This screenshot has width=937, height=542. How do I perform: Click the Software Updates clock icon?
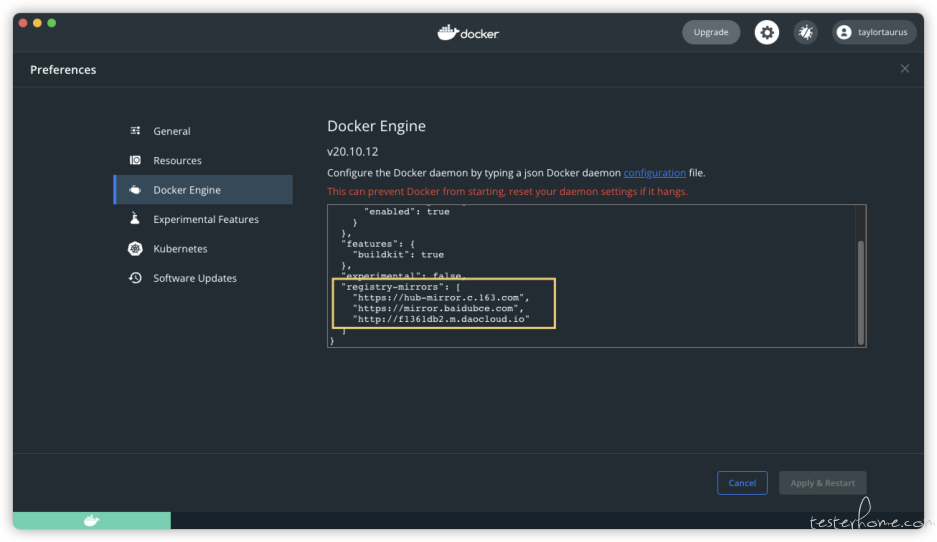[x=135, y=278]
